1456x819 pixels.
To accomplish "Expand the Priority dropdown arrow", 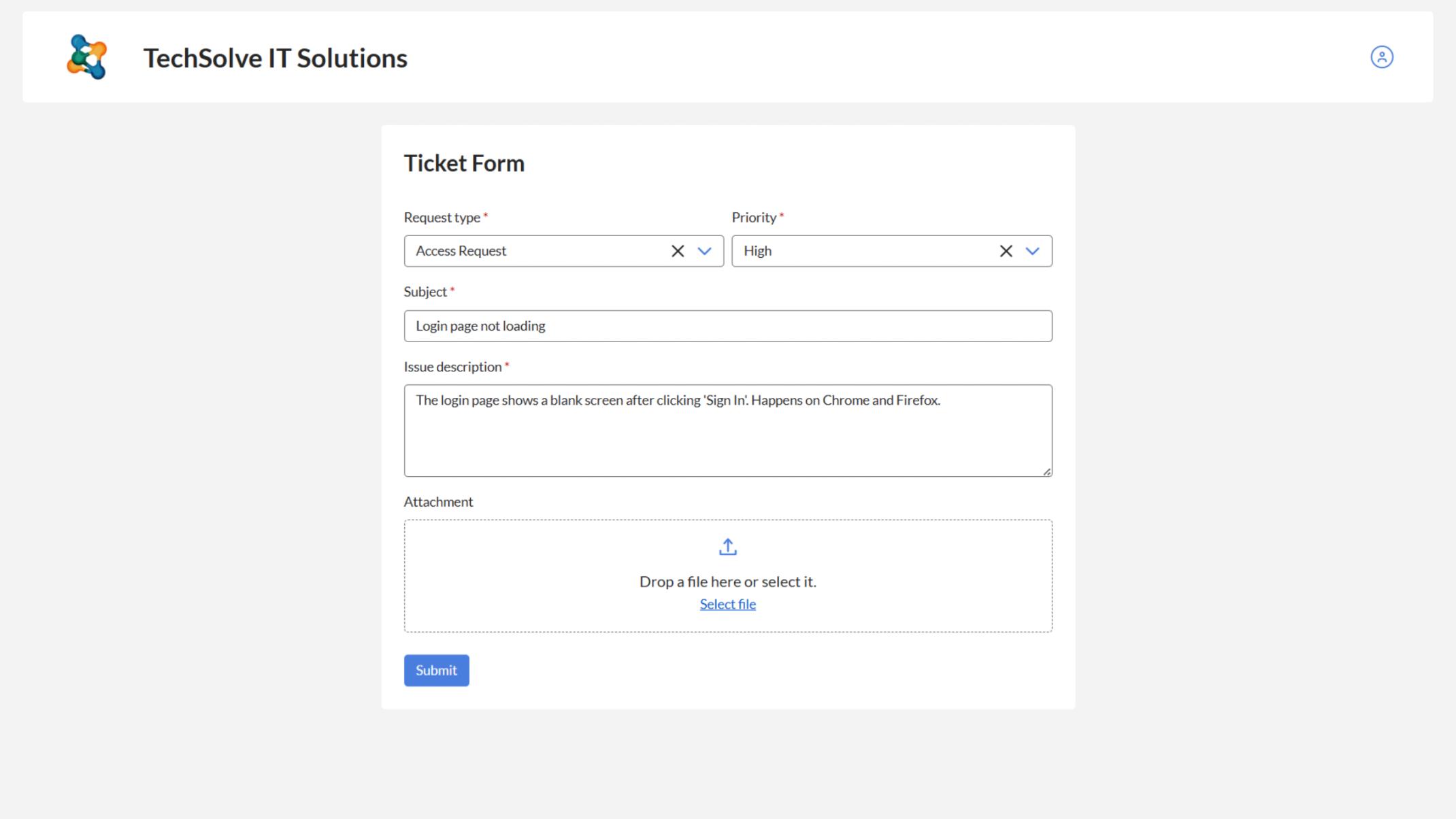I will pos(1032,251).
